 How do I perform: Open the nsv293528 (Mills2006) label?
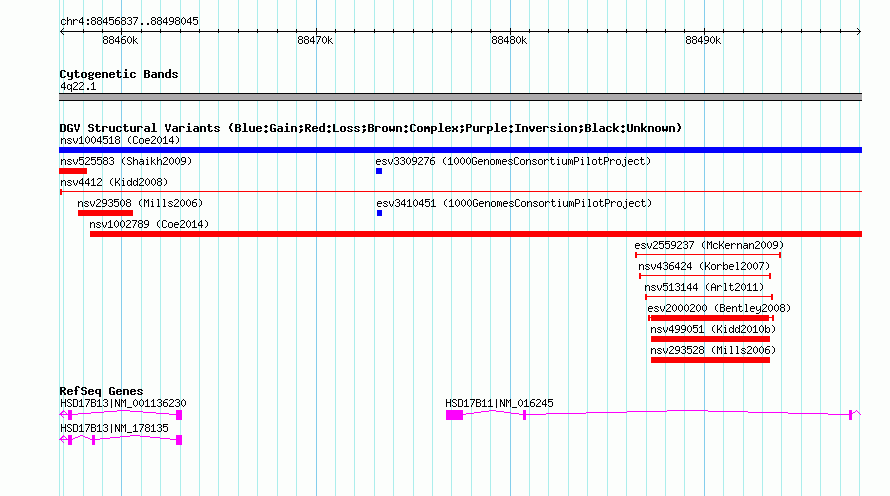tap(713, 350)
